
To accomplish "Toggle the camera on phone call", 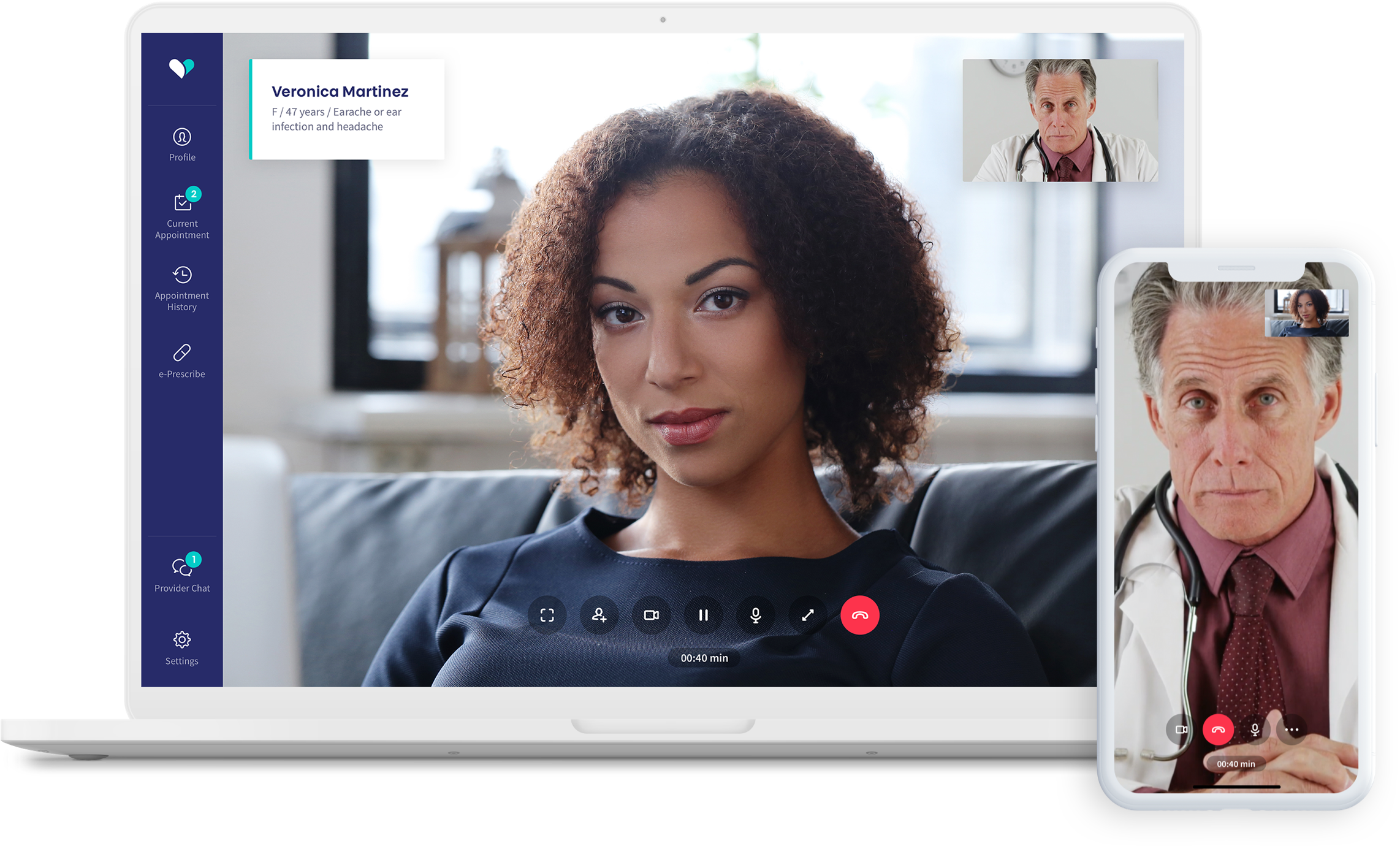I will (1181, 730).
